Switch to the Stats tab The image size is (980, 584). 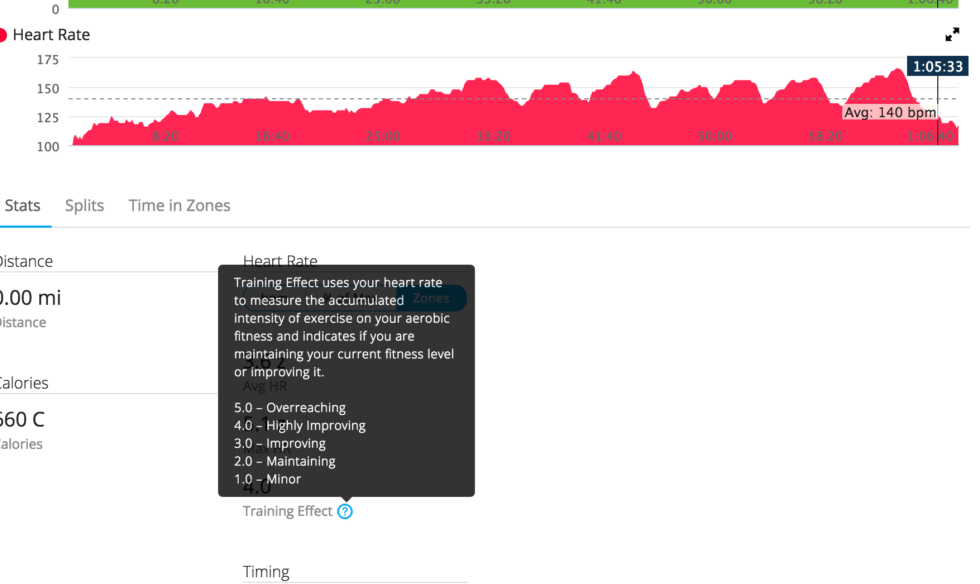click(22, 206)
